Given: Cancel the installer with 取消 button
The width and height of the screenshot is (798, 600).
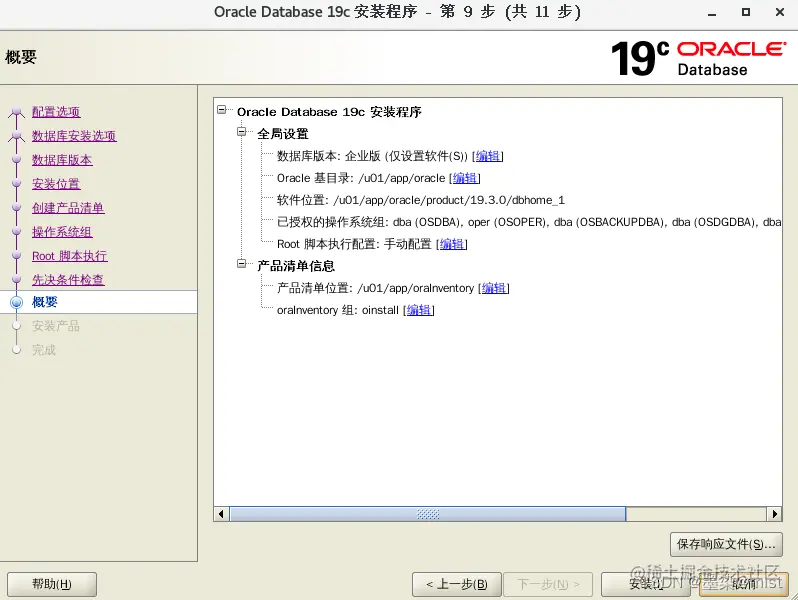Looking at the screenshot, I should (x=744, y=584).
